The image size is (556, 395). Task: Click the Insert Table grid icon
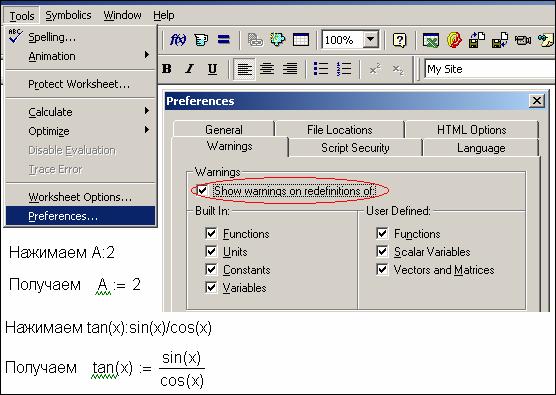coord(301,40)
